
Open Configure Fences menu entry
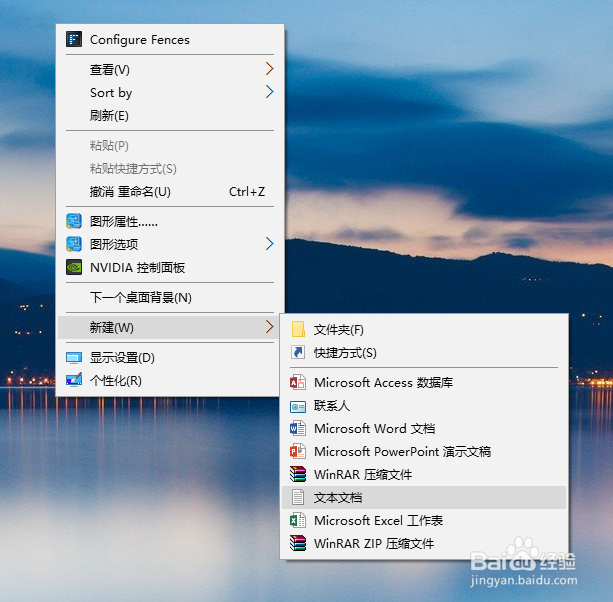pyautogui.click(x=170, y=39)
